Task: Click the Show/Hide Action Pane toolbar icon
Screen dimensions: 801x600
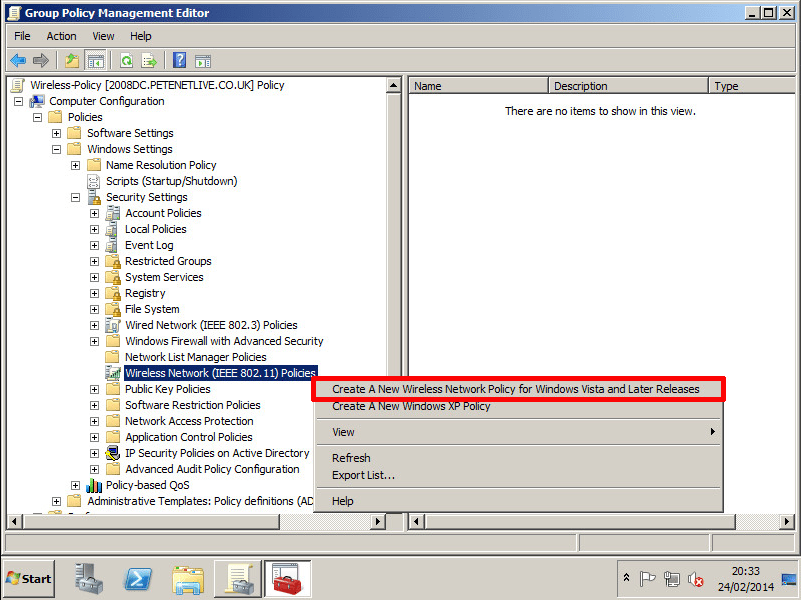Action: coord(202,60)
